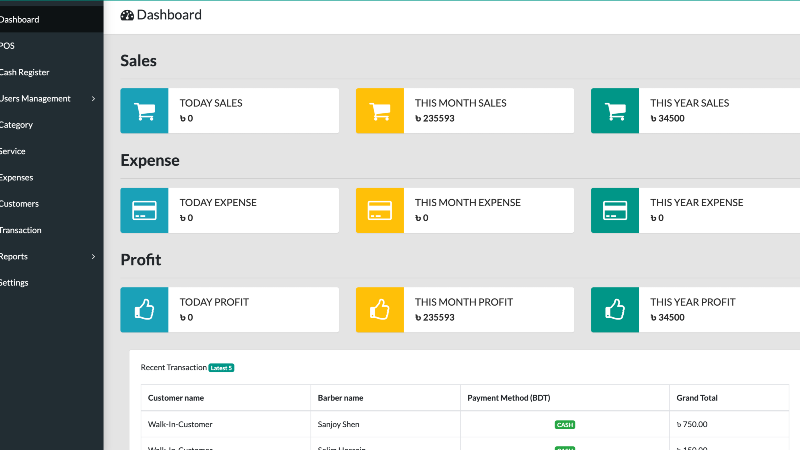Viewport: 800px width, 450px height.
Task: Click the dashboard gauge icon in header
Action: click(x=127, y=15)
